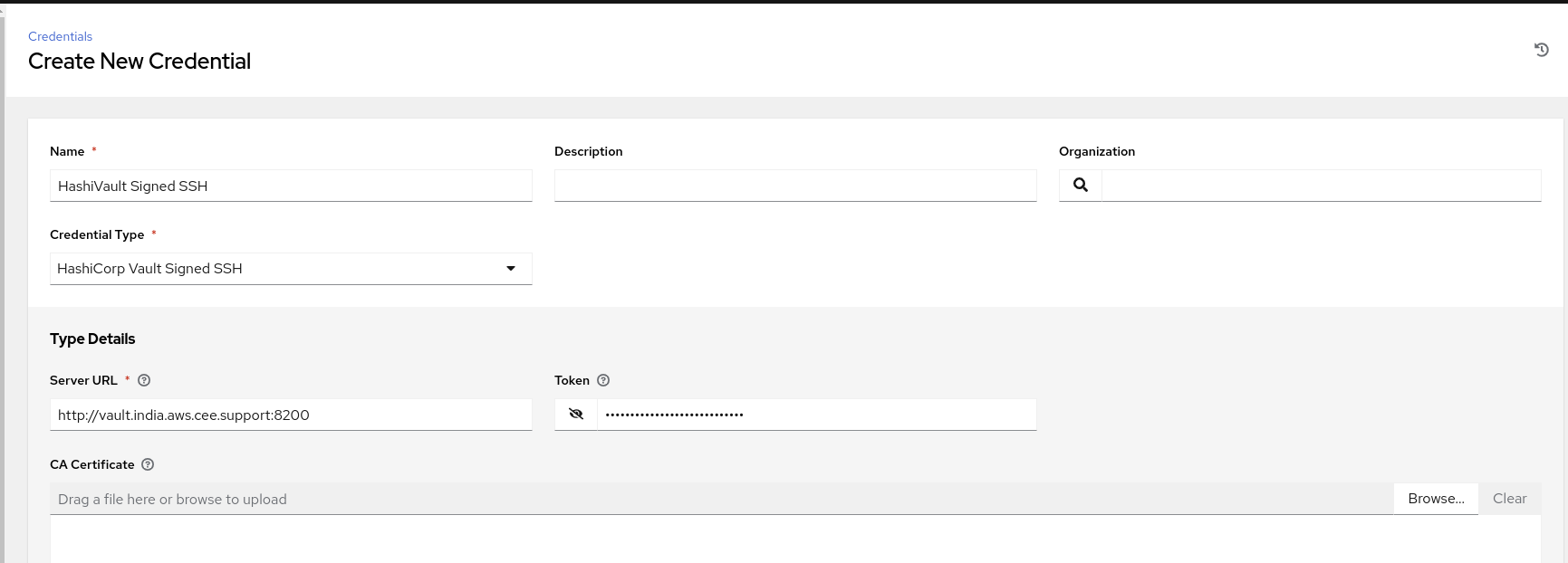The height and width of the screenshot is (563, 1568).
Task: Click the Token help question icon
Action: pyautogui.click(x=603, y=381)
